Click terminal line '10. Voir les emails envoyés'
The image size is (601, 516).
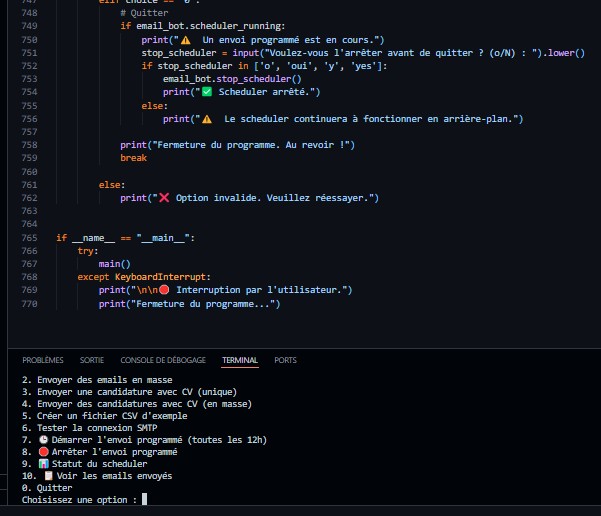97,475
